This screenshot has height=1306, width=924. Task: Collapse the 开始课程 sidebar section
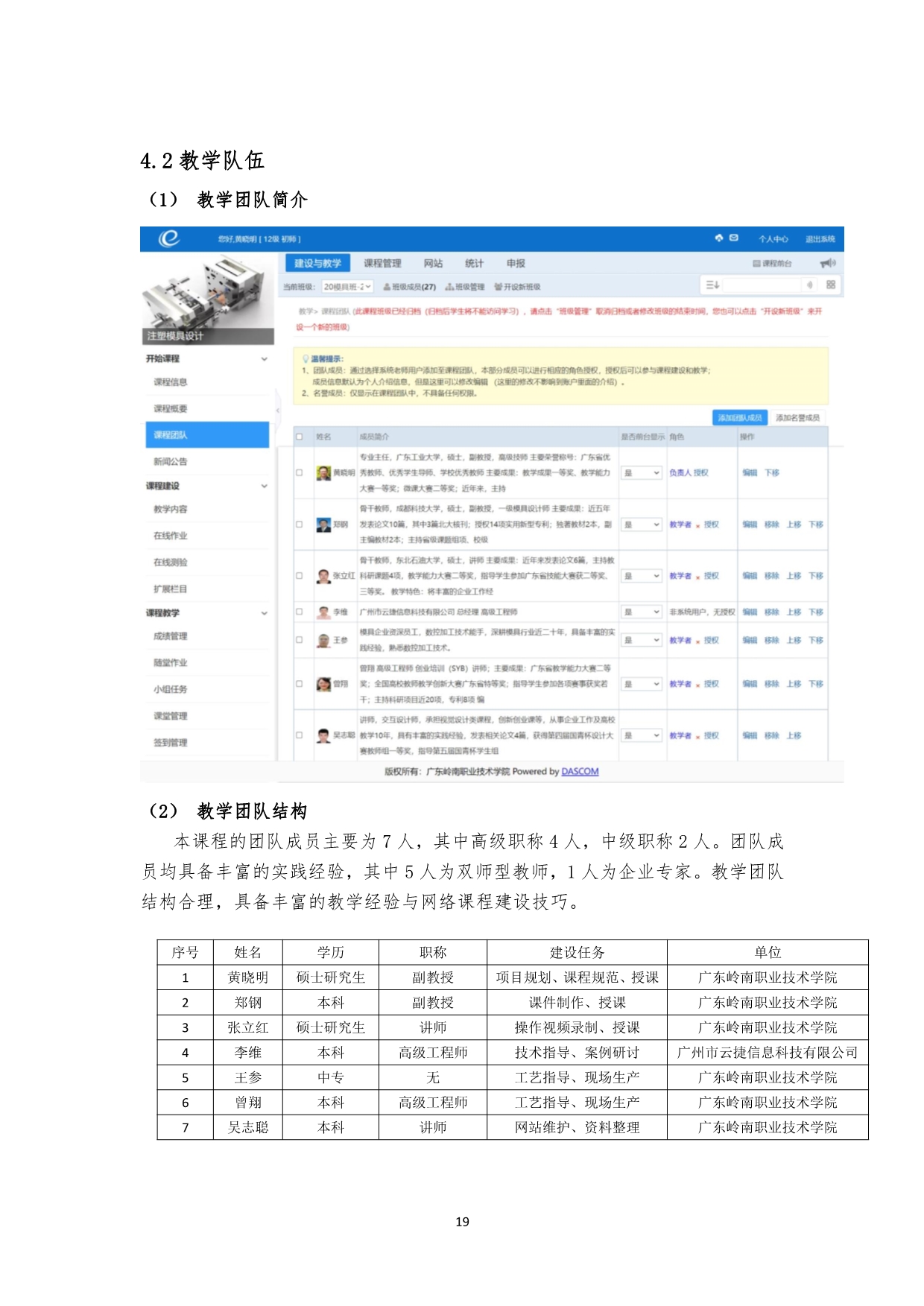tap(264, 359)
